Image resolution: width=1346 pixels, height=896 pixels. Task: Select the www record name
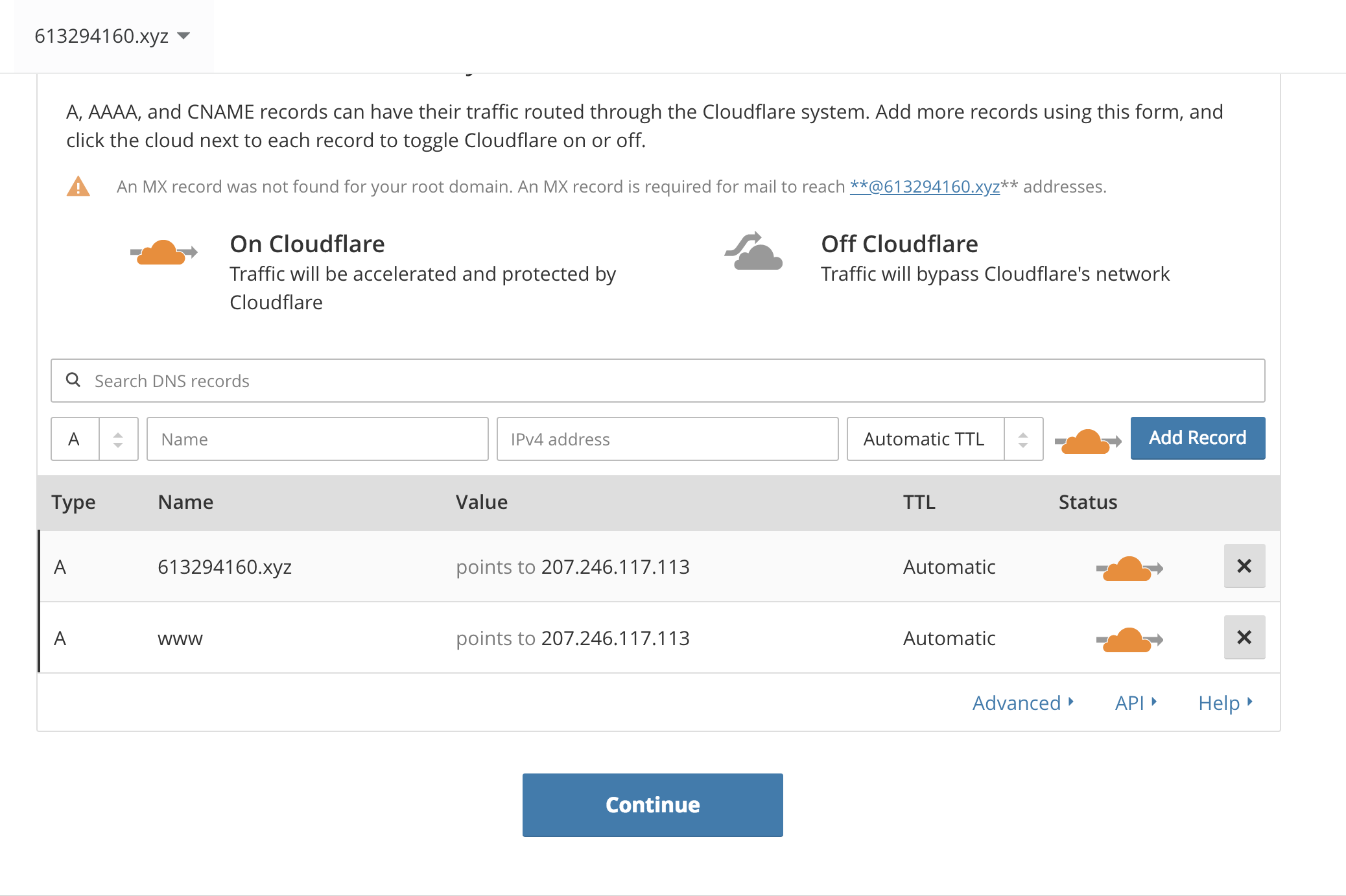pos(180,639)
